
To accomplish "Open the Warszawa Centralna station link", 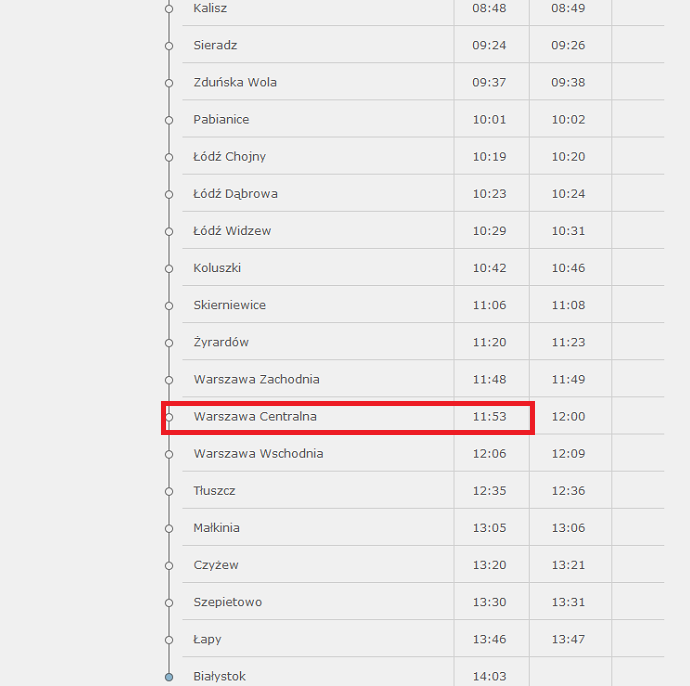I will pyautogui.click(x=255, y=416).
